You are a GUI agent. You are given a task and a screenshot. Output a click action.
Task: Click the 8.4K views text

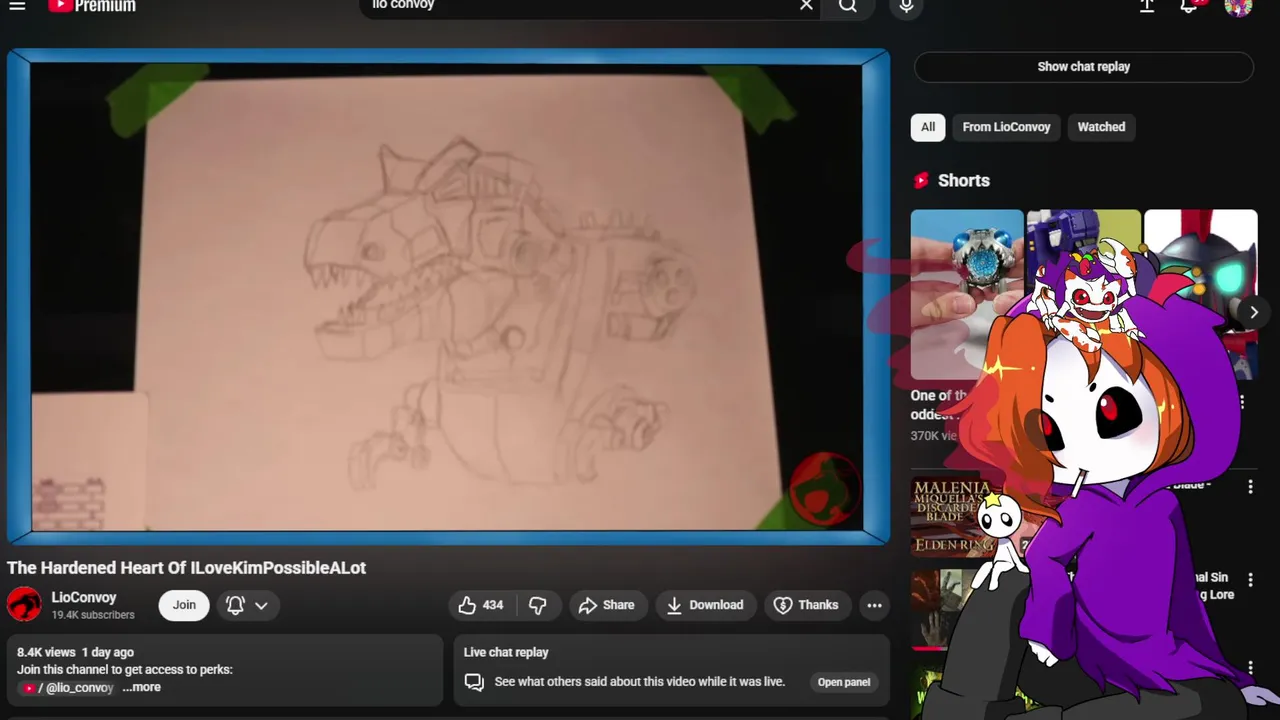[x=46, y=652]
